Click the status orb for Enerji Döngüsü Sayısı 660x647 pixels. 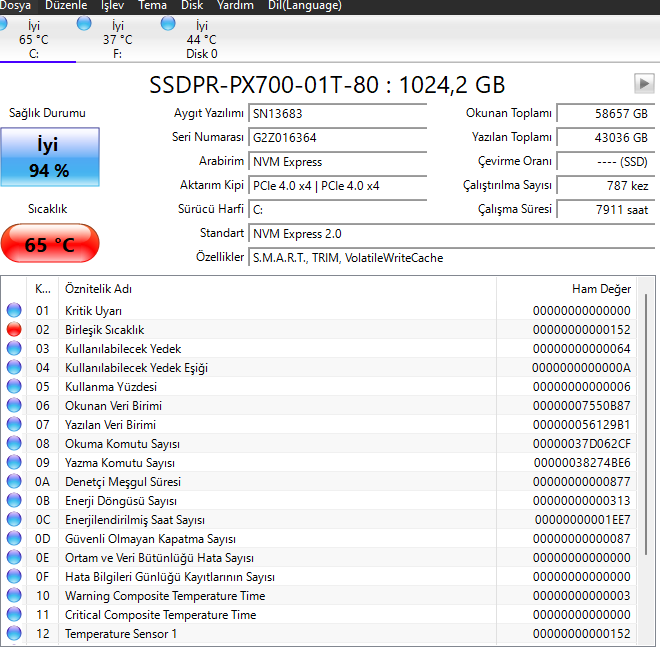point(14,500)
